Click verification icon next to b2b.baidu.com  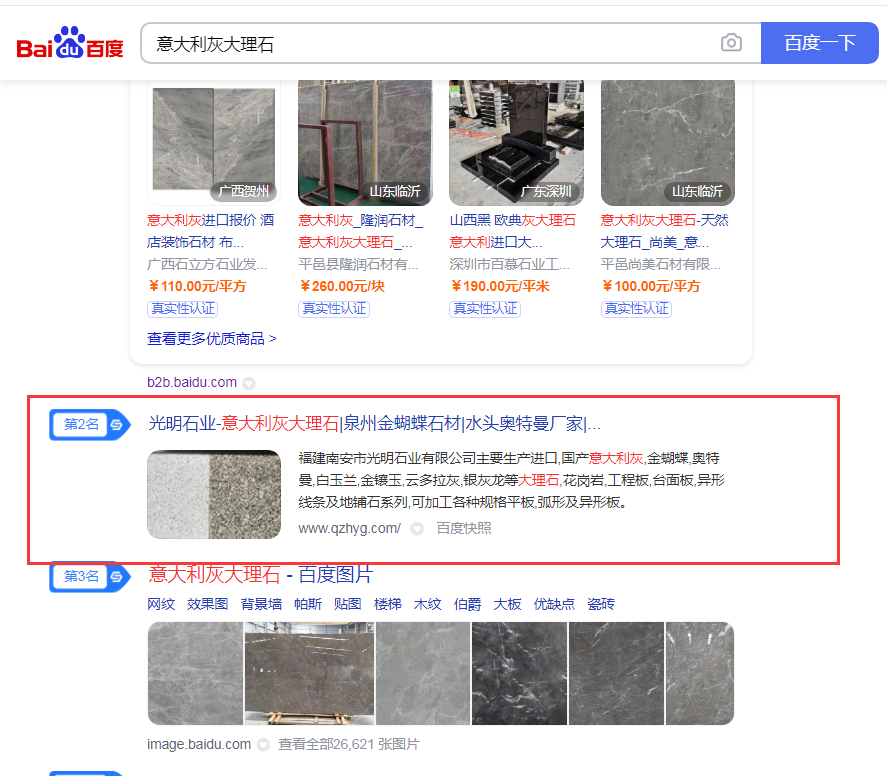249,382
